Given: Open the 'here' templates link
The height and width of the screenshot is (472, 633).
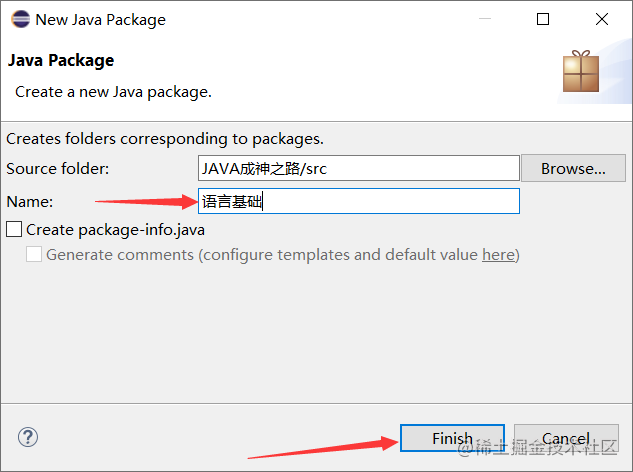Looking at the screenshot, I should click(x=498, y=254).
